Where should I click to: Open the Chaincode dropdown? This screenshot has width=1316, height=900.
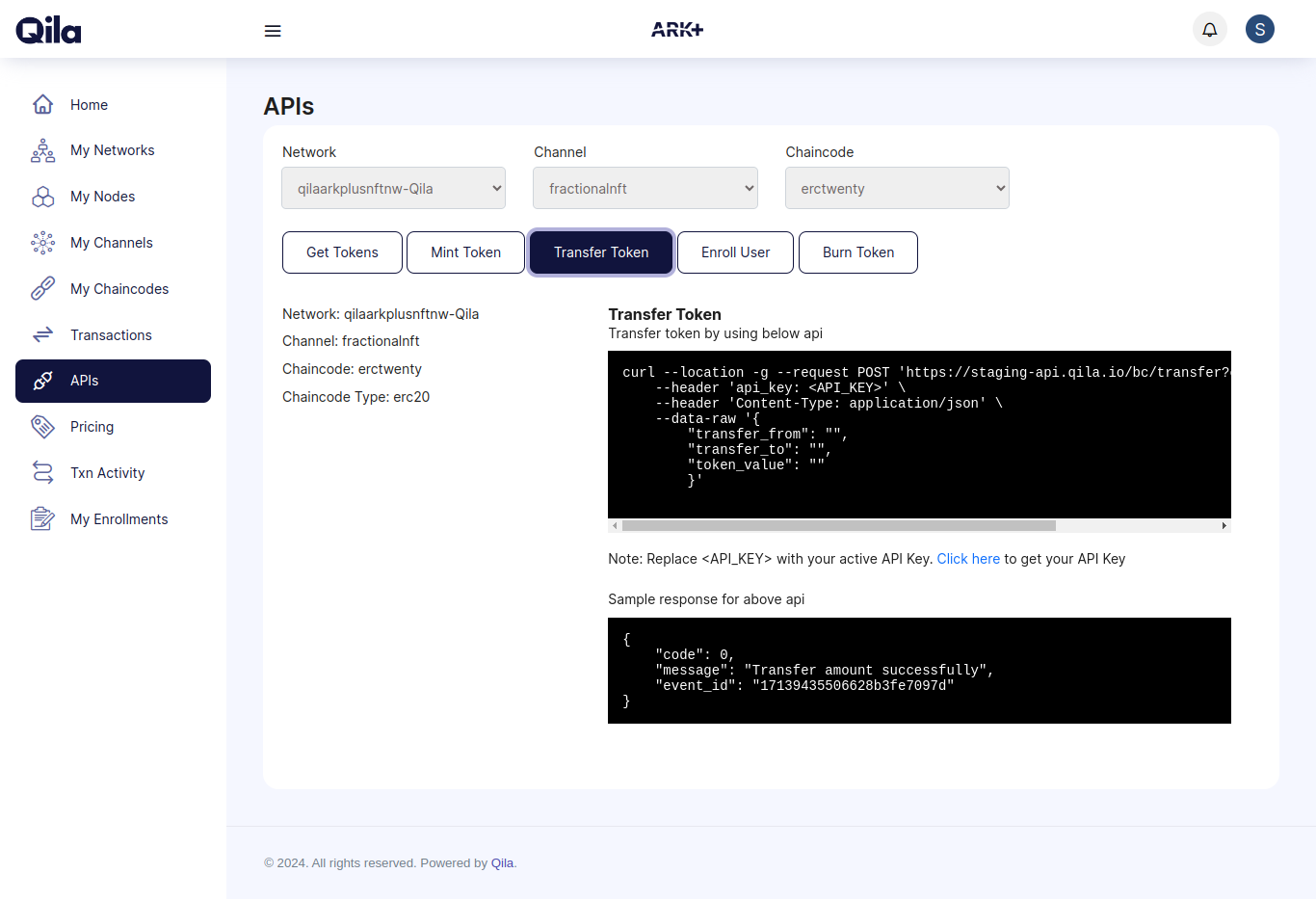pos(897,188)
